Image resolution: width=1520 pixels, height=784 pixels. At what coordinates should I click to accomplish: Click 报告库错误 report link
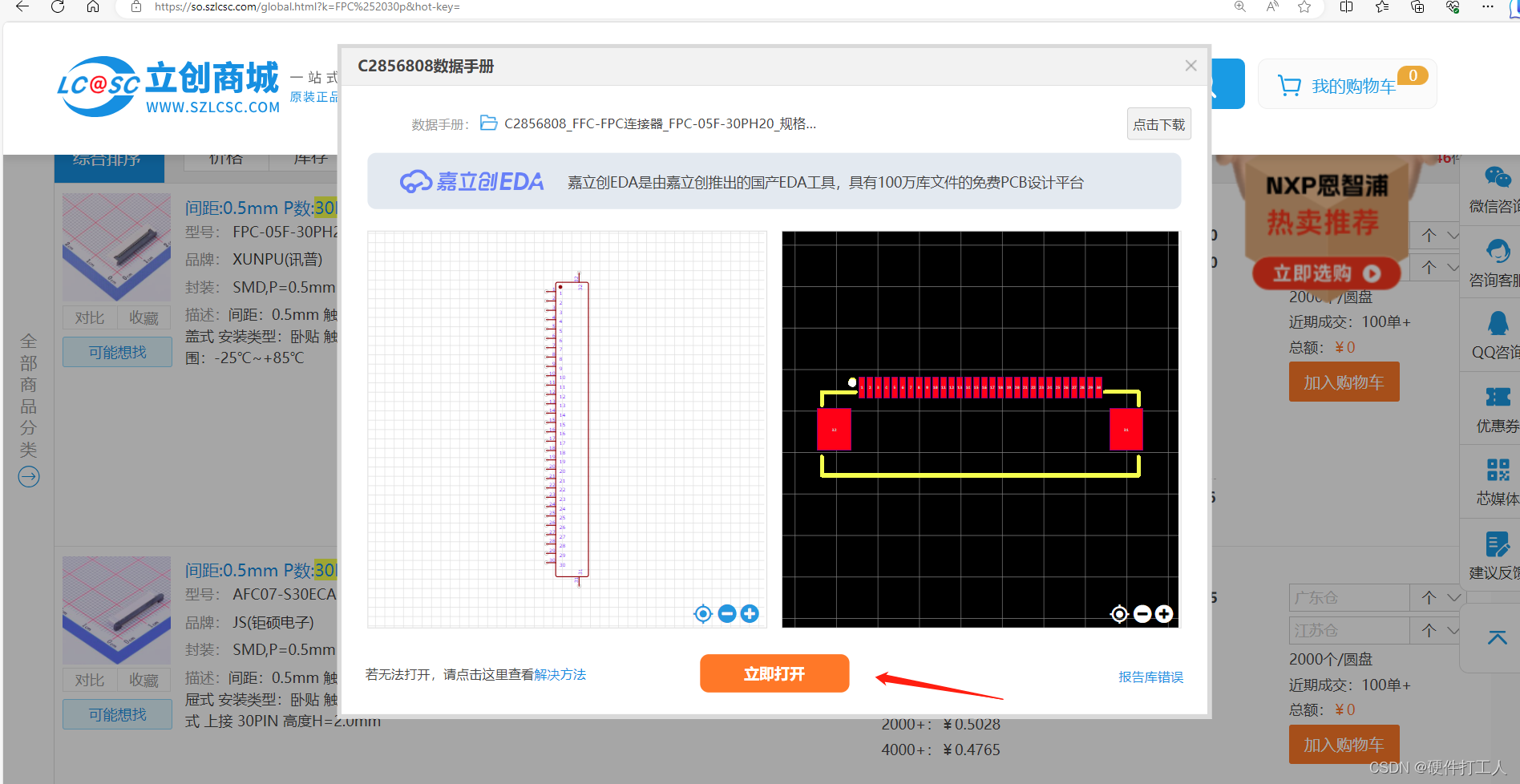point(1150,677)
